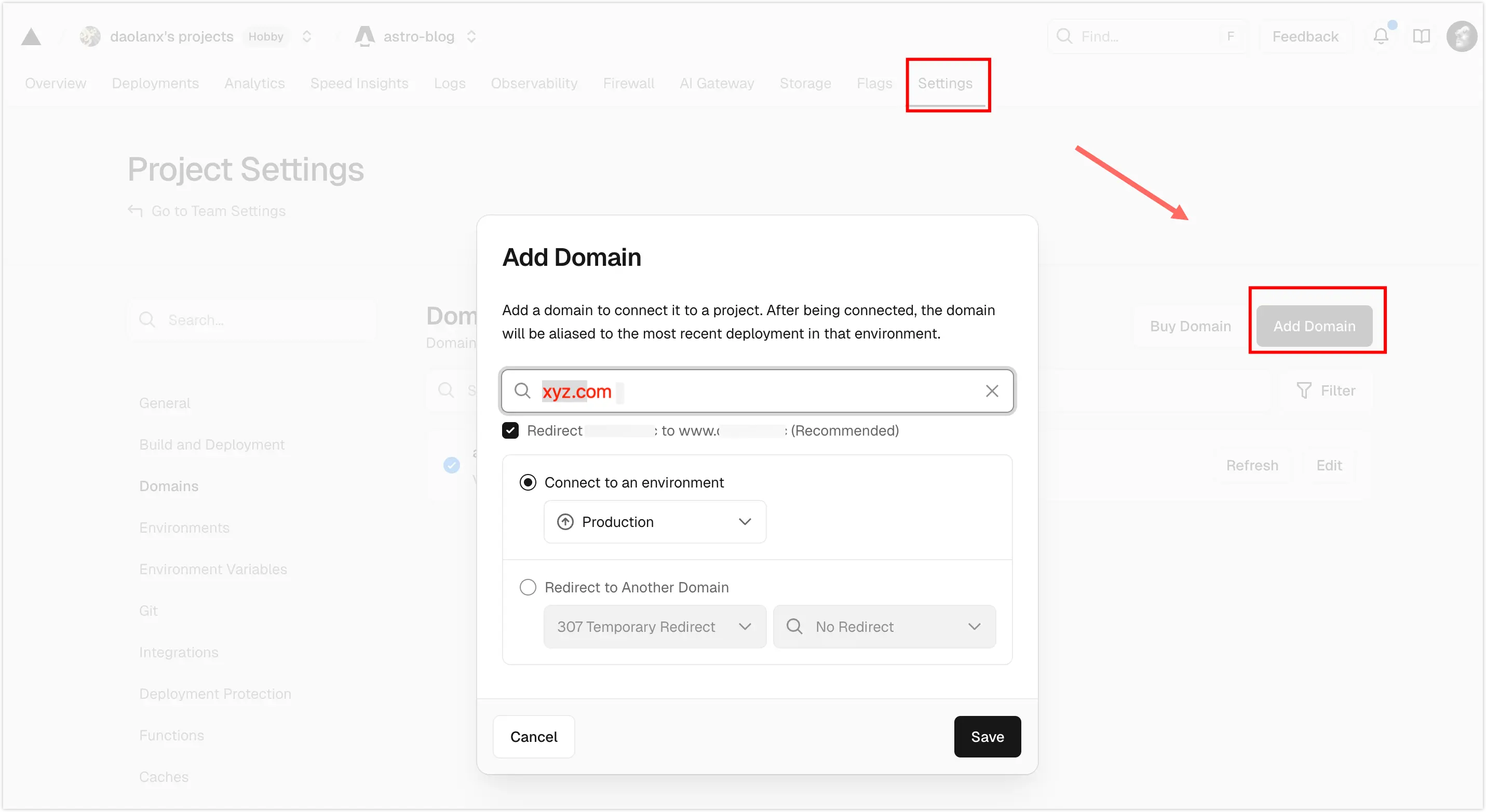1486x812 pixels.
Task: Select Environment Variables in the sidebar
Action: coord(213,569)
